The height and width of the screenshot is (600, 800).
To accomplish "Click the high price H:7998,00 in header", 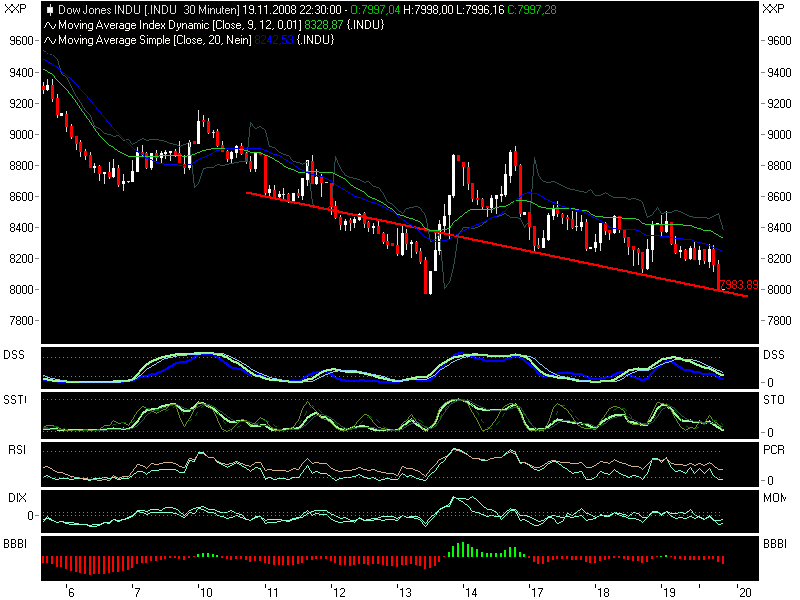I will click(x=428, y=10).
